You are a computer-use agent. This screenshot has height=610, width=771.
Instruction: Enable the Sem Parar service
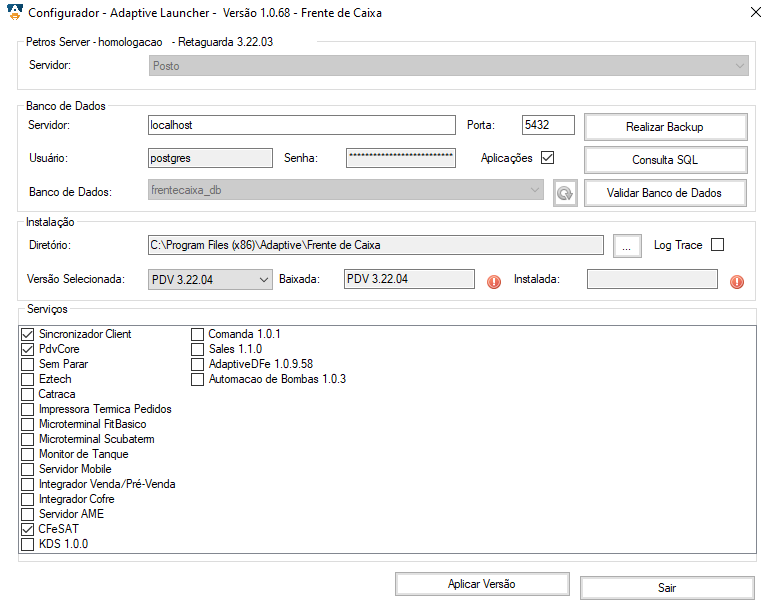click(28, 364)
